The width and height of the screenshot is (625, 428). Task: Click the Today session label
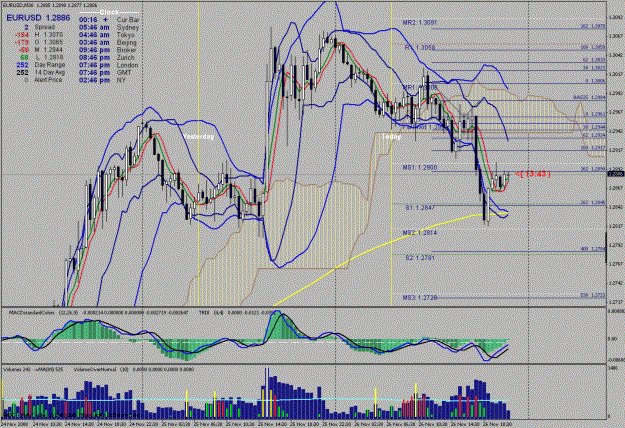[391, 137]
